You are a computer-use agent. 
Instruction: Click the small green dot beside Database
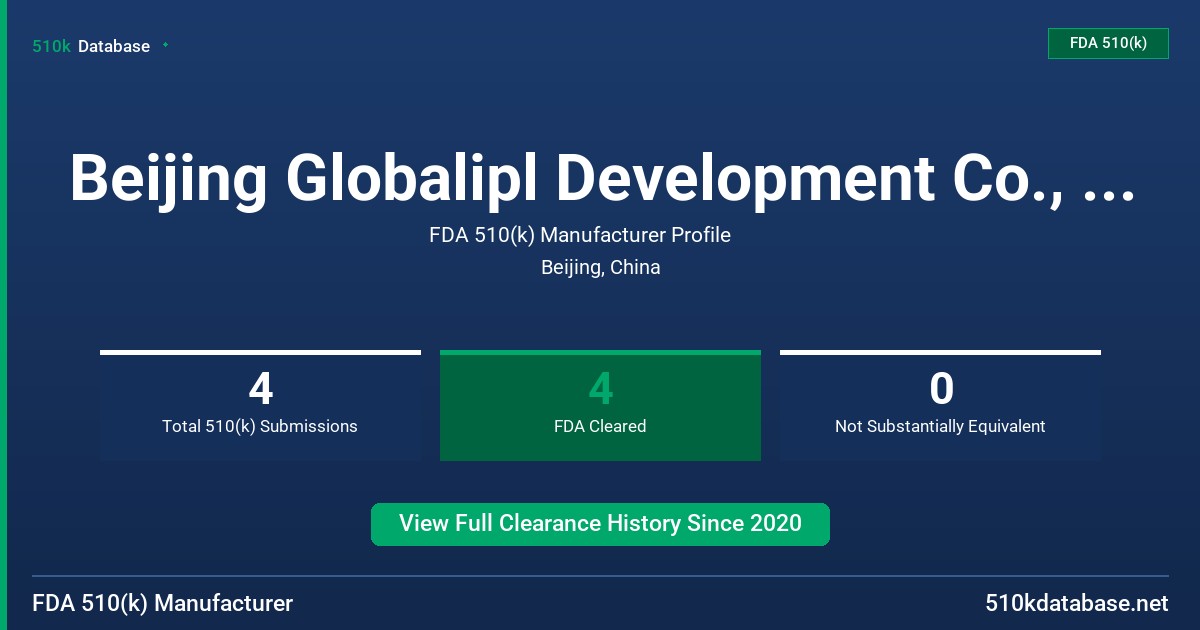(165, 45)
